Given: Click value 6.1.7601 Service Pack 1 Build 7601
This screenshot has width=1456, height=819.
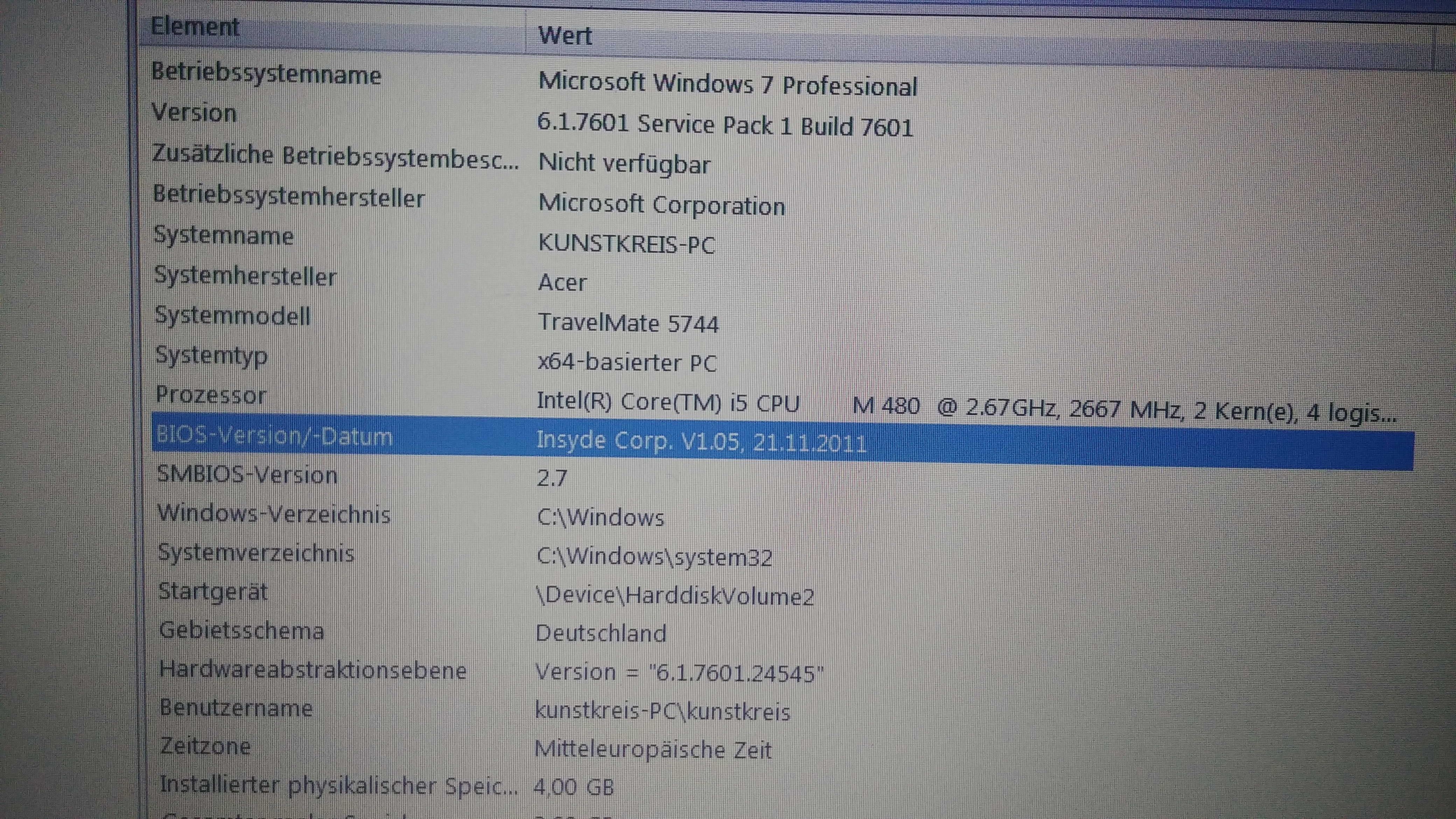Looking at the screenshot, I should [724, 124].
